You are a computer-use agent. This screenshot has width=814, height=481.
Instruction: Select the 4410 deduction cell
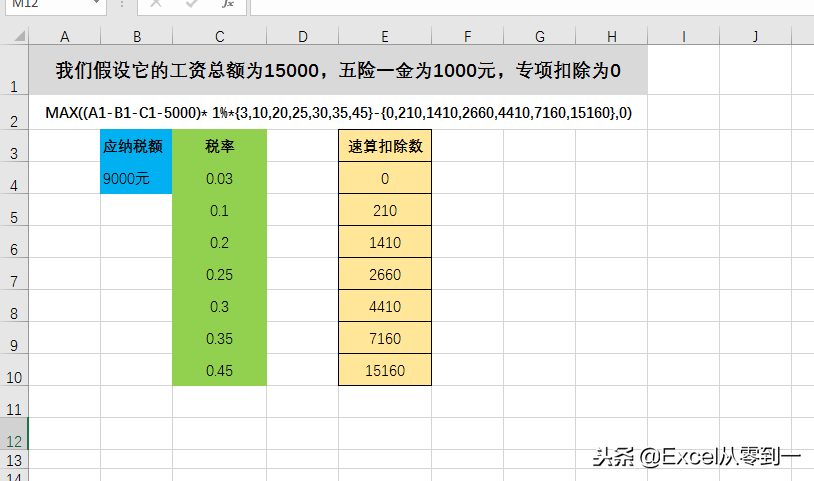click(385, 306)
